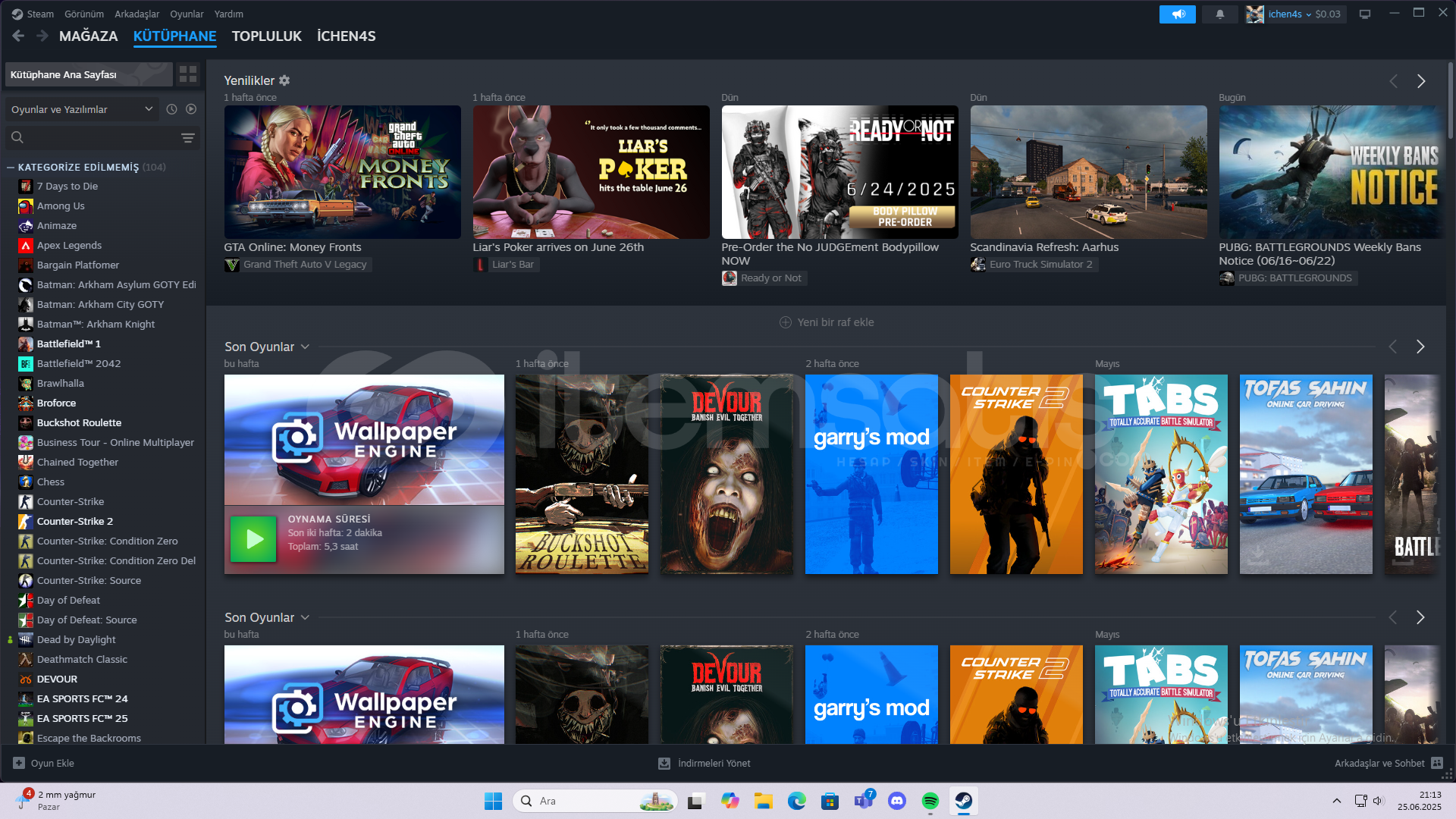Click Yeni bir raf ekle
The width and height of the screenshot is (1456, 819).
827,322
